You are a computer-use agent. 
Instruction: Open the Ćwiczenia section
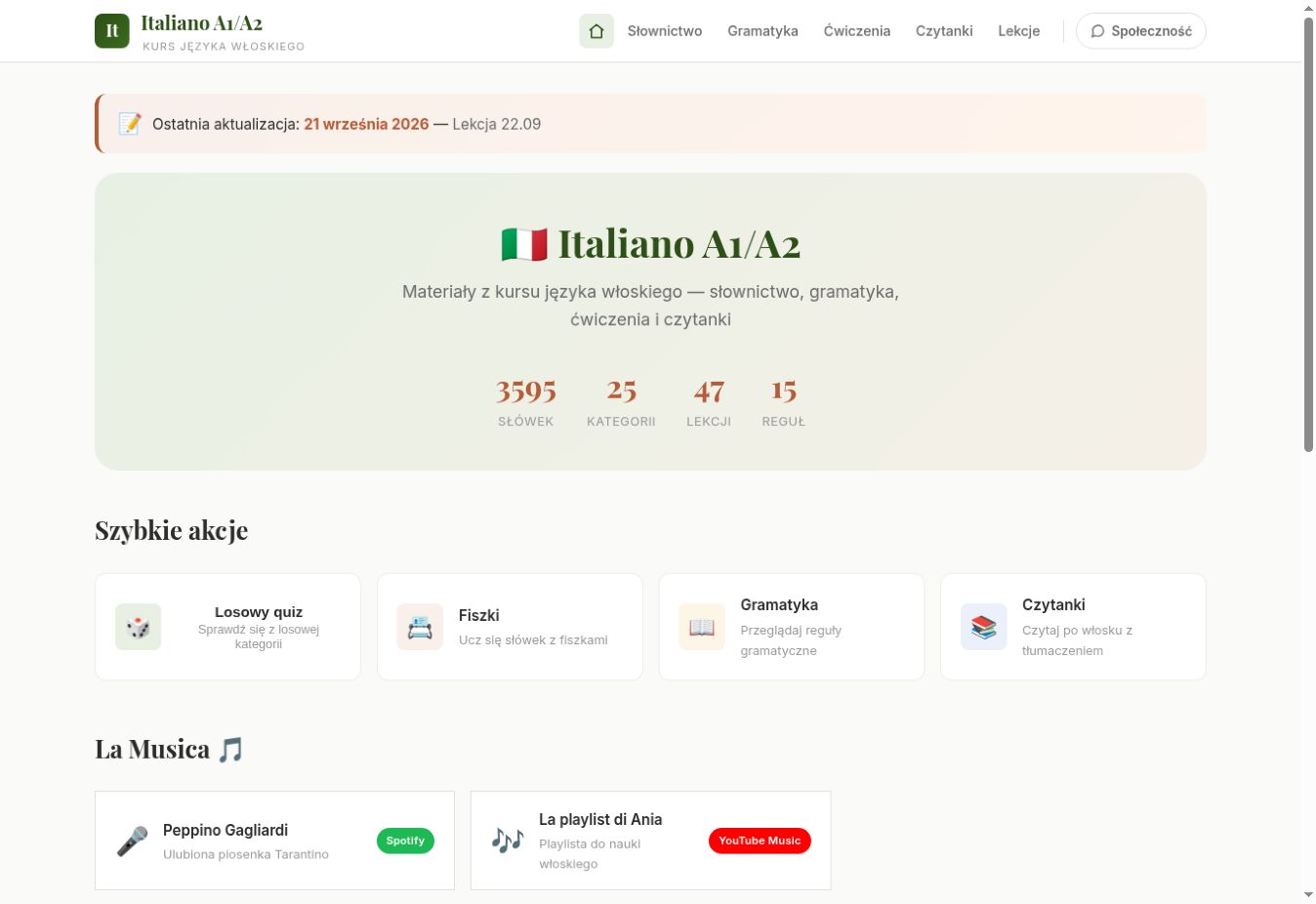tap(857, 31)
